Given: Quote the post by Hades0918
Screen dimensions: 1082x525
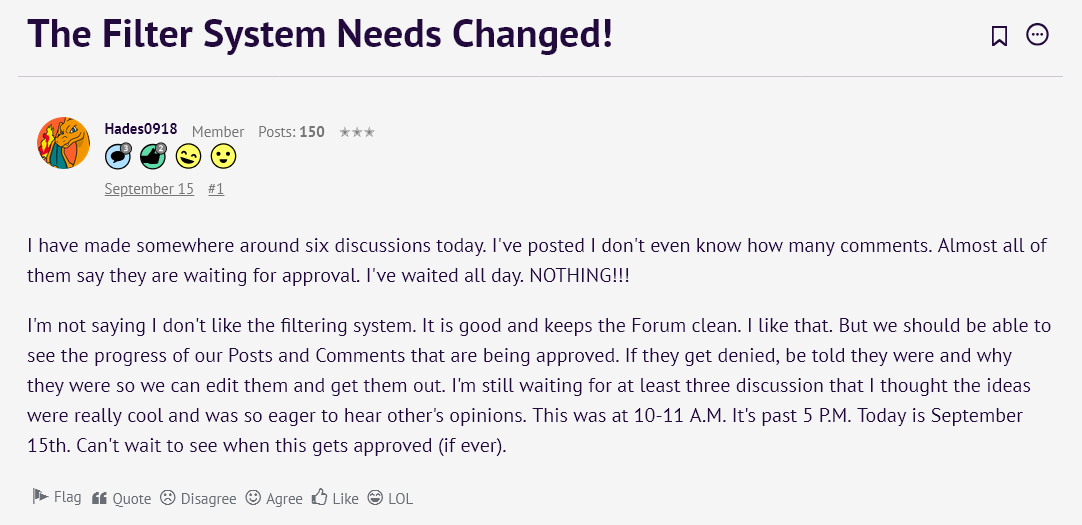Looking at the screenshot, I should pyautogui.click(x=121, y=498).
